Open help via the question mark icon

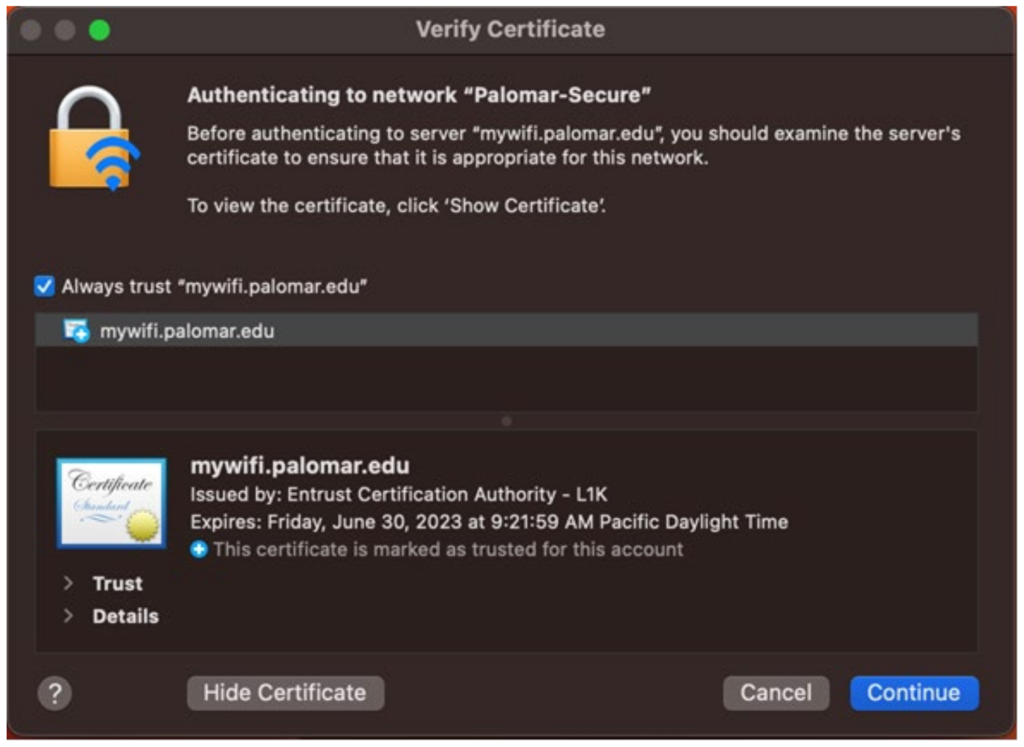pos(55,693)
